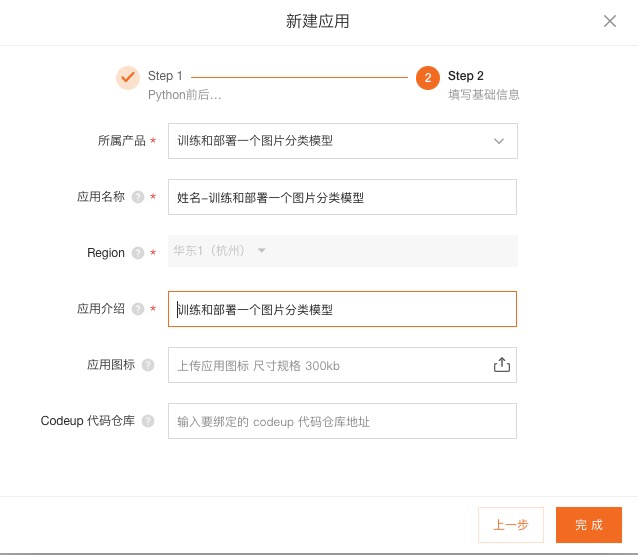Open the help icon next to 应用名称
This screenshot has height=555, width=638.
[138, 197]
